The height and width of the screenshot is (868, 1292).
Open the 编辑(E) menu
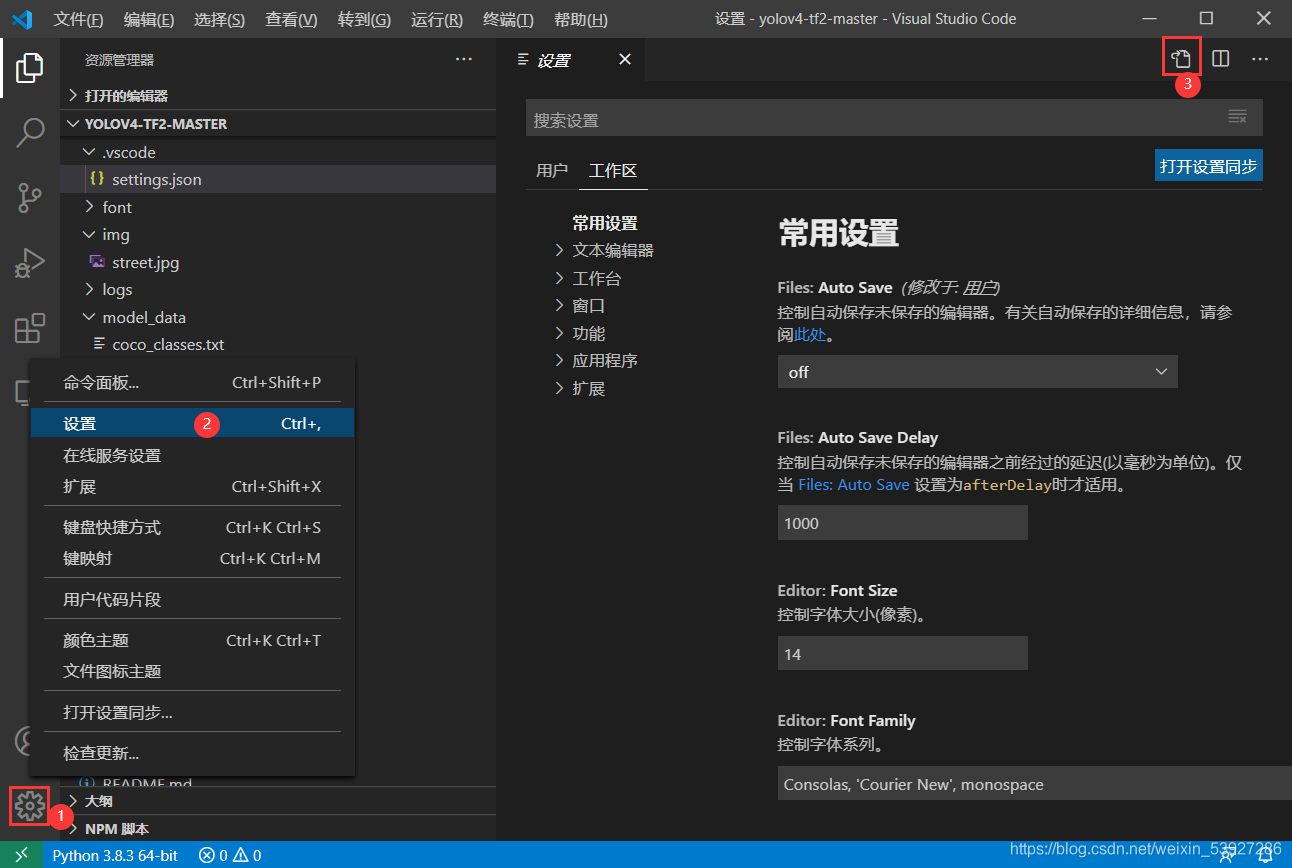(148, 19)
